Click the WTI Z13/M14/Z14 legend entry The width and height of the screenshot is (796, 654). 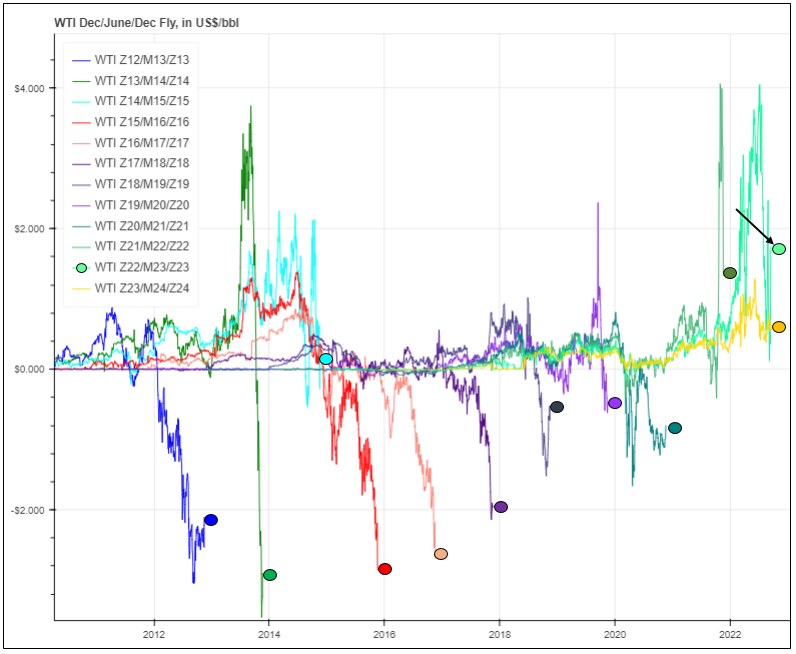click(x=131, y=81)
